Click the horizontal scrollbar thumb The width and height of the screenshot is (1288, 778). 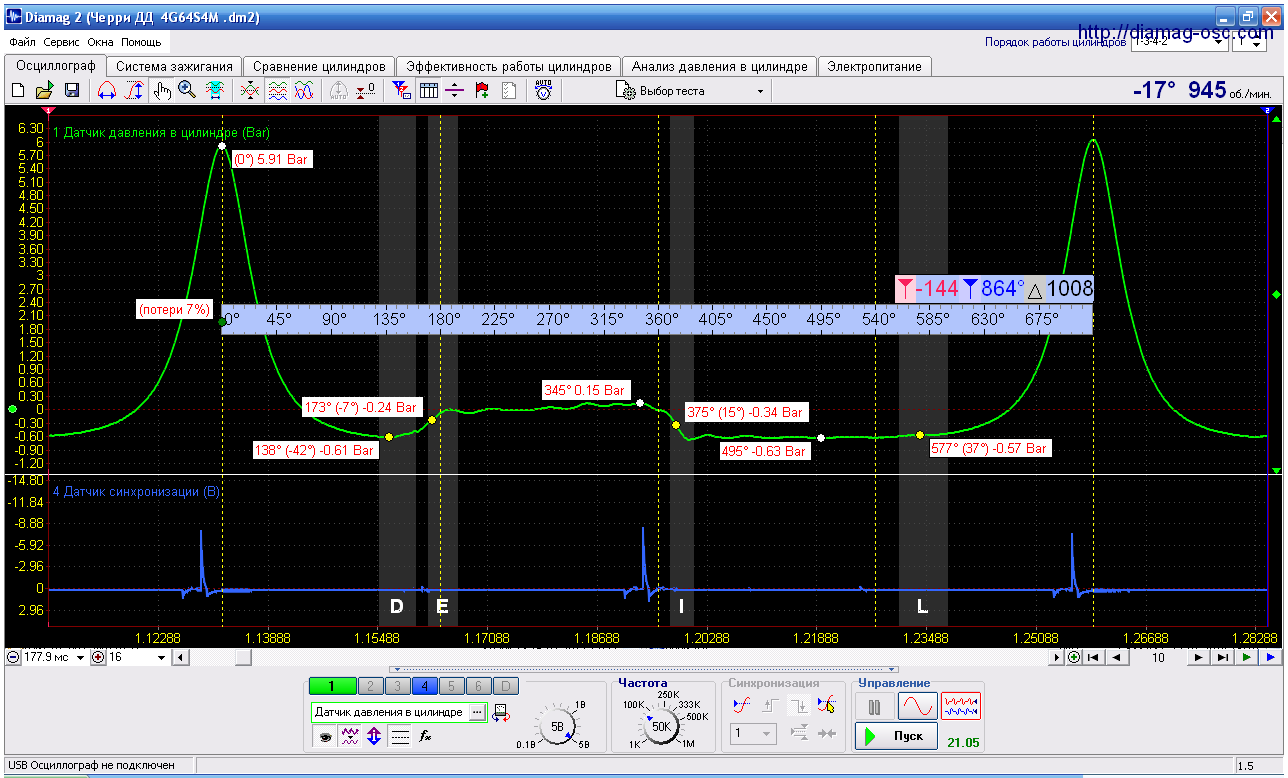point(244,657)
